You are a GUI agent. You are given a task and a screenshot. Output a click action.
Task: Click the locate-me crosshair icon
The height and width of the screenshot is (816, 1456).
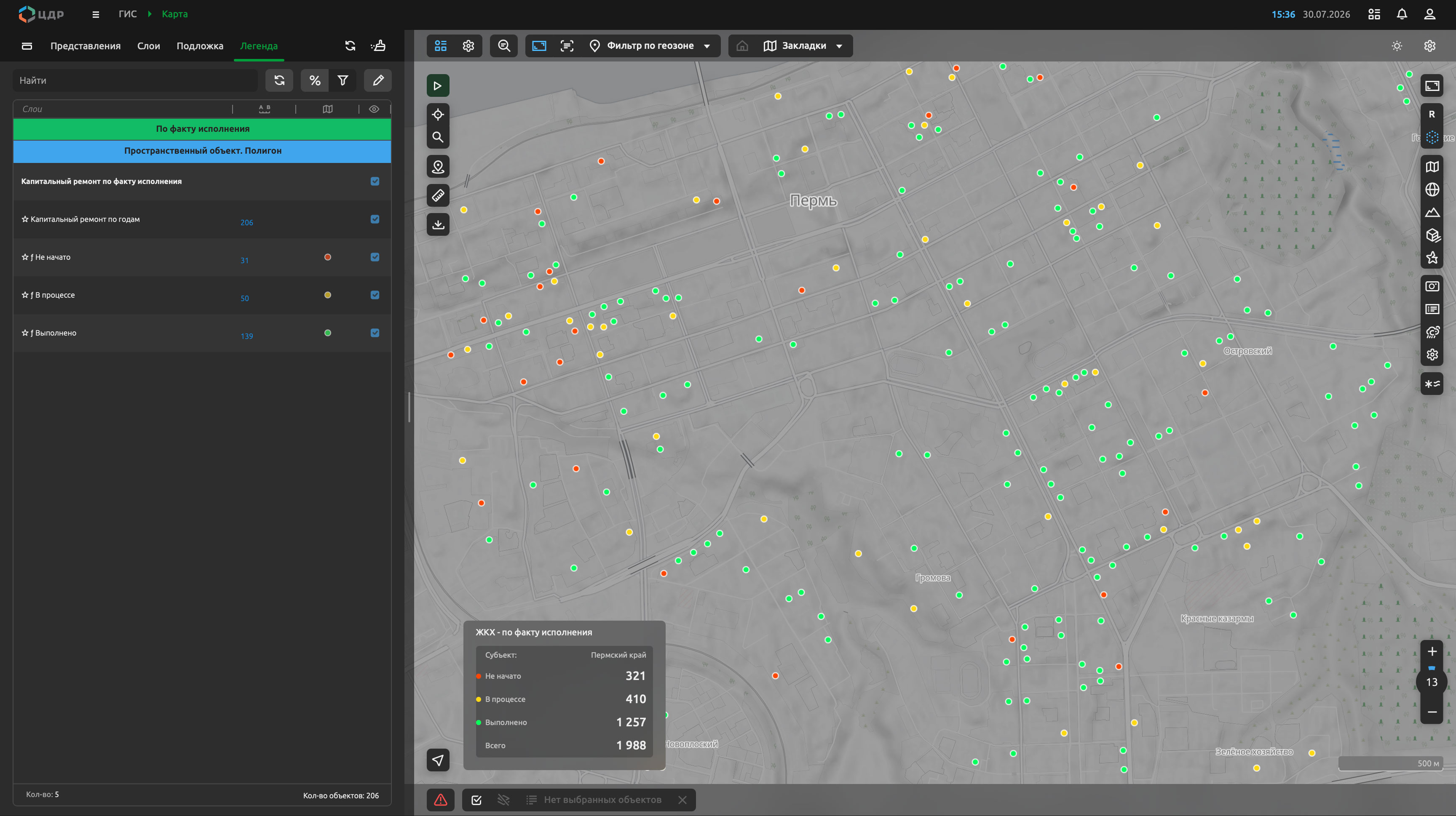(x=437, y=115)
